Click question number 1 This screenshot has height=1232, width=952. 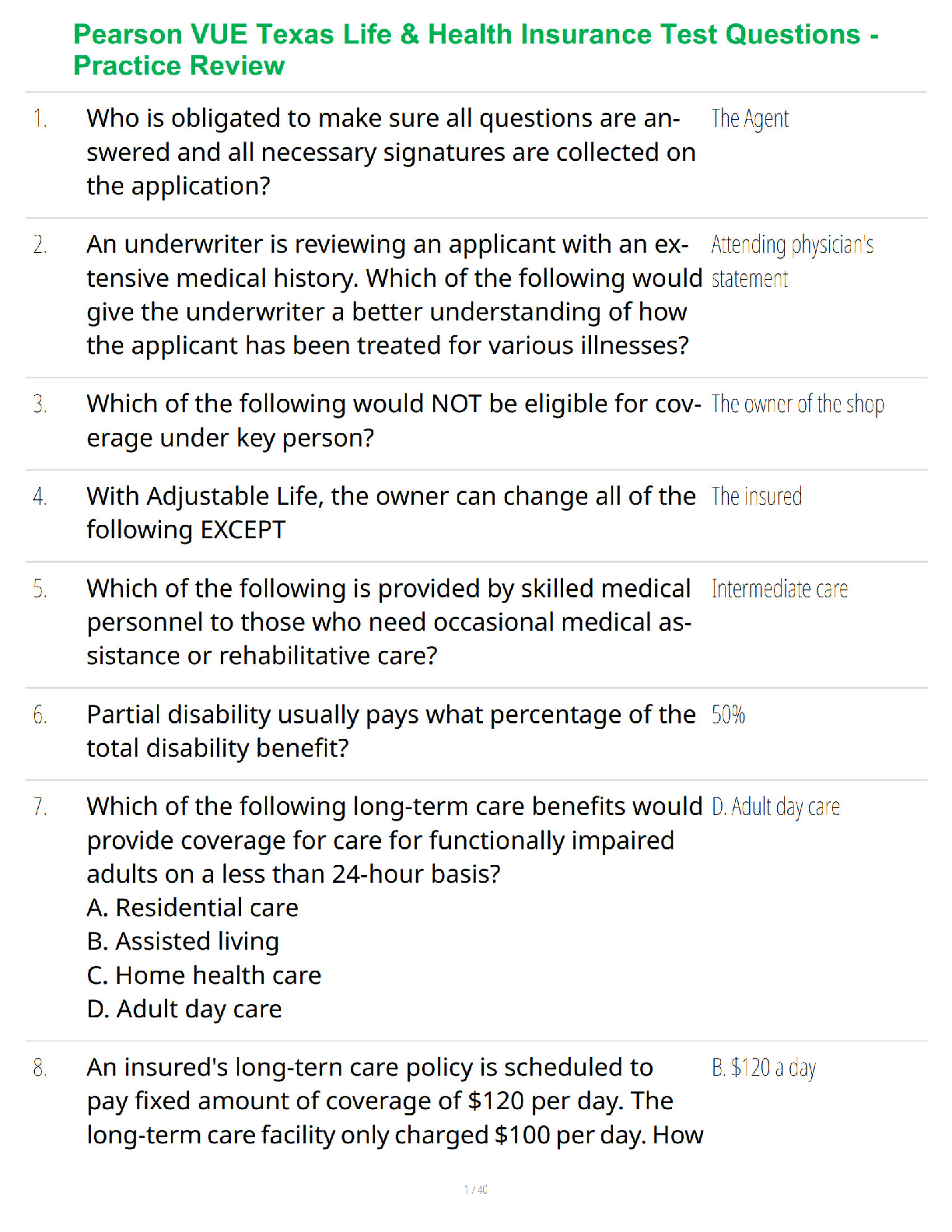coord(40,119)
